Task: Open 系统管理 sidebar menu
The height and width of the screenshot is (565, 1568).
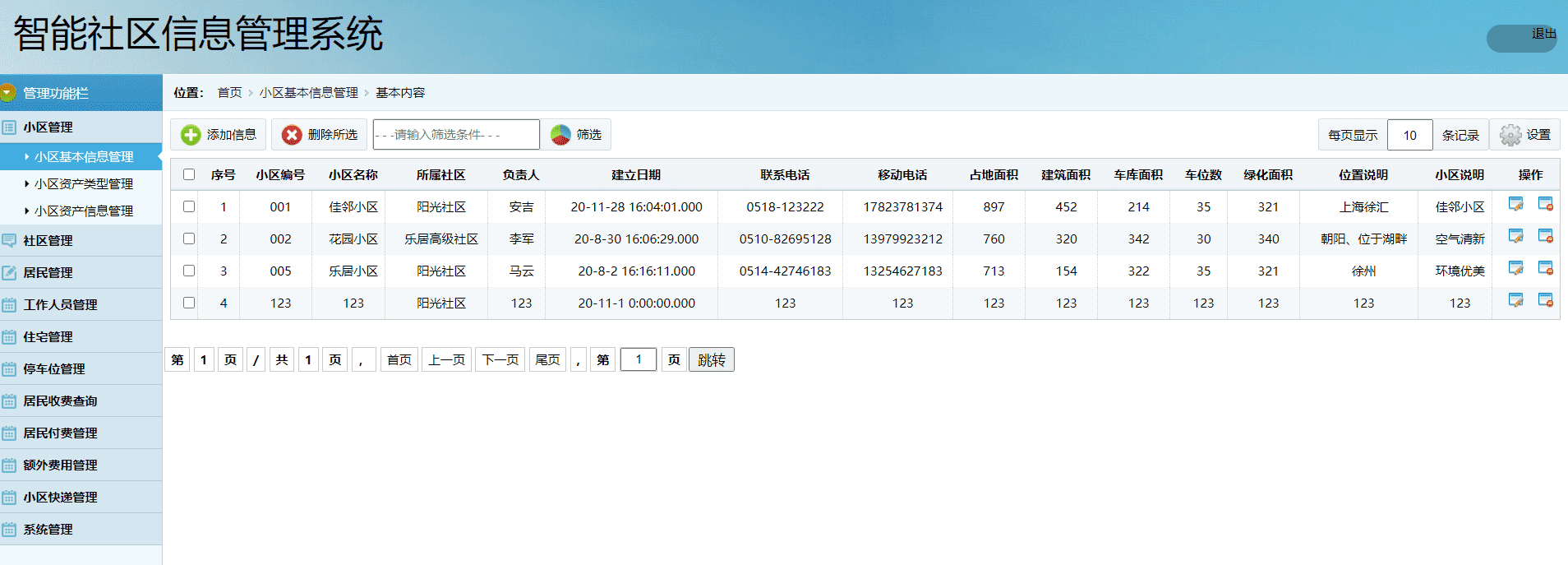Action: (81, 530)
